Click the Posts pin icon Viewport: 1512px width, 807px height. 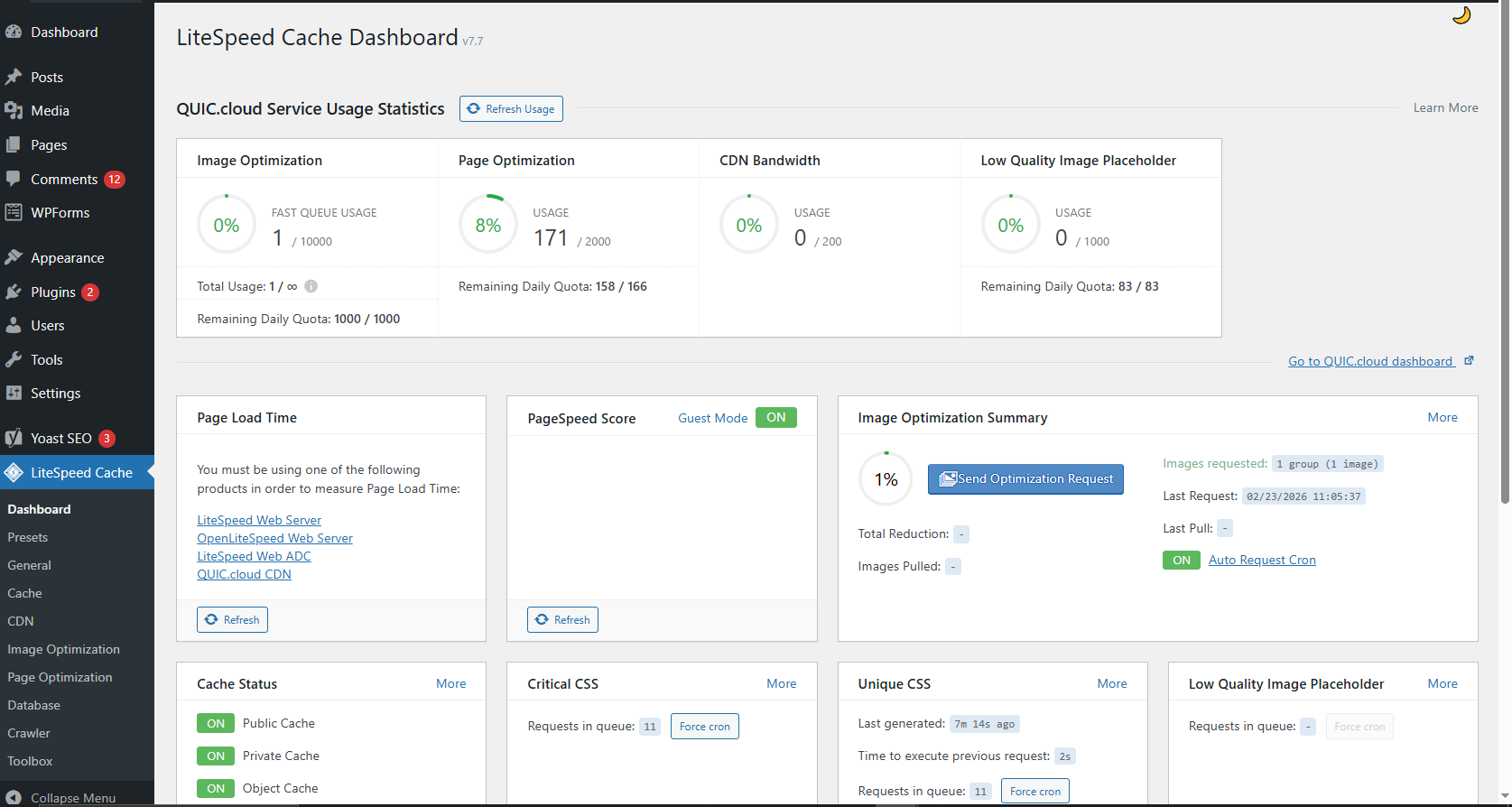click(14, 77)
